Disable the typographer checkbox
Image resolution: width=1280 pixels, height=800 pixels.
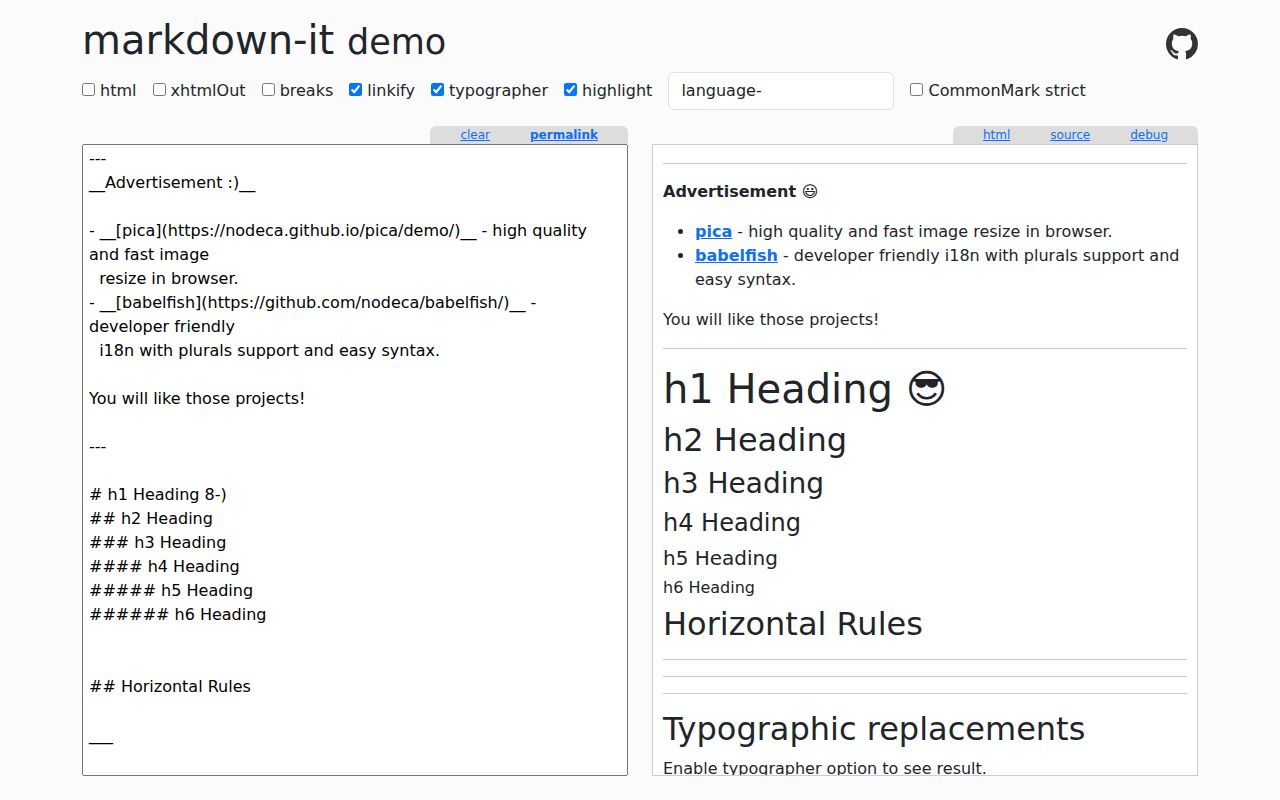point(437,90)
